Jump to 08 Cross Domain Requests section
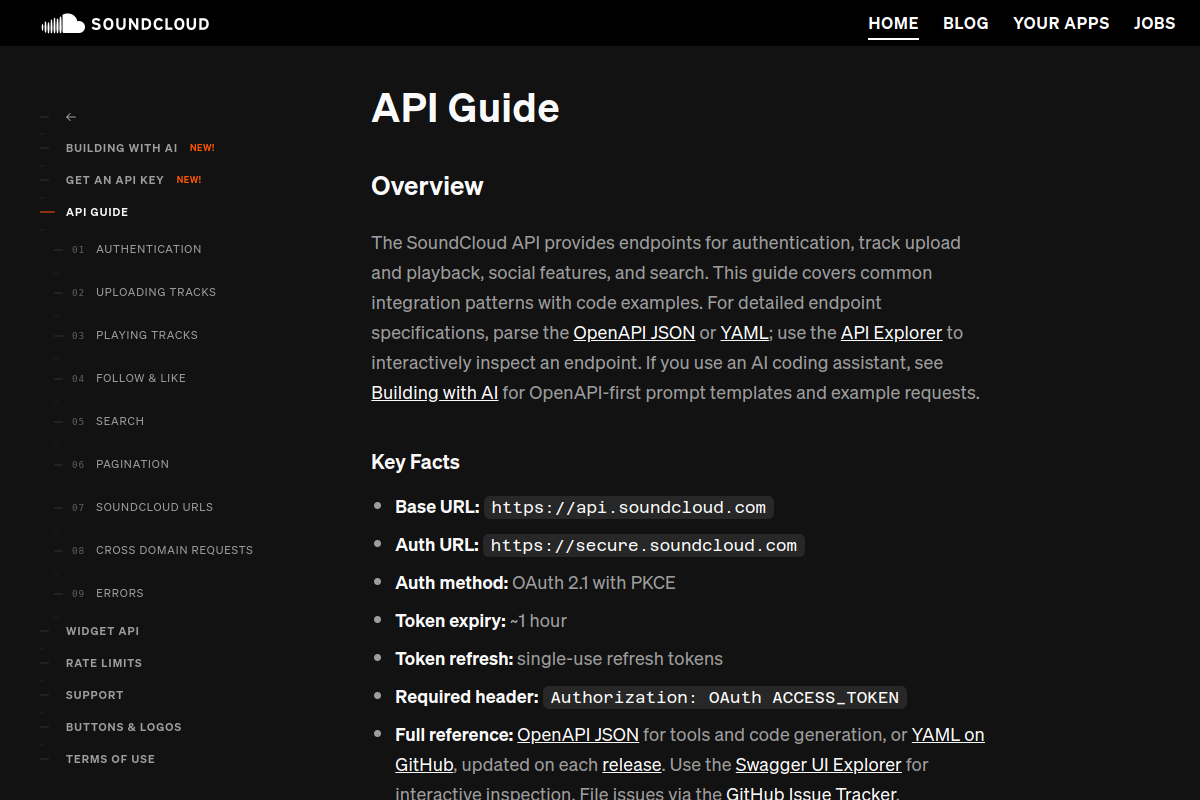Image resolution: width=1200 pixels, height=800 pixels. (174, 550)
